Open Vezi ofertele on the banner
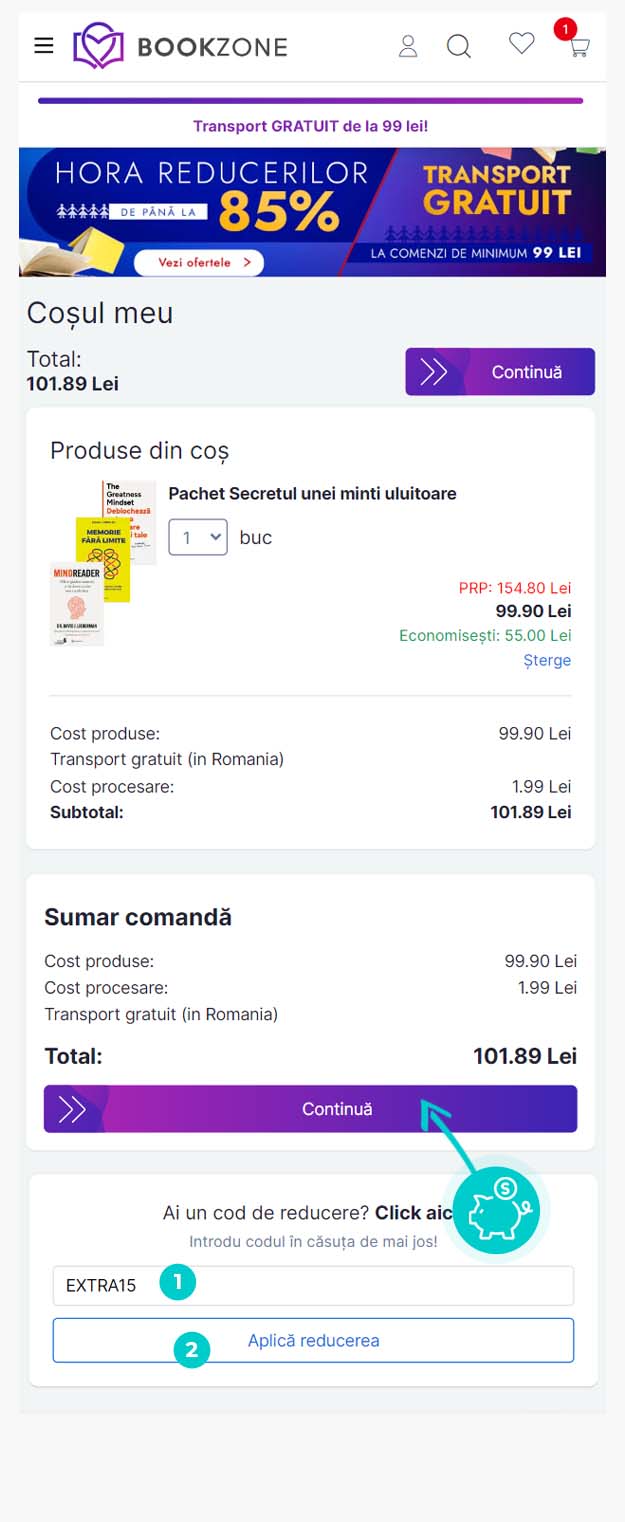Screen dimensions: 625x1522 pos(197,262)
